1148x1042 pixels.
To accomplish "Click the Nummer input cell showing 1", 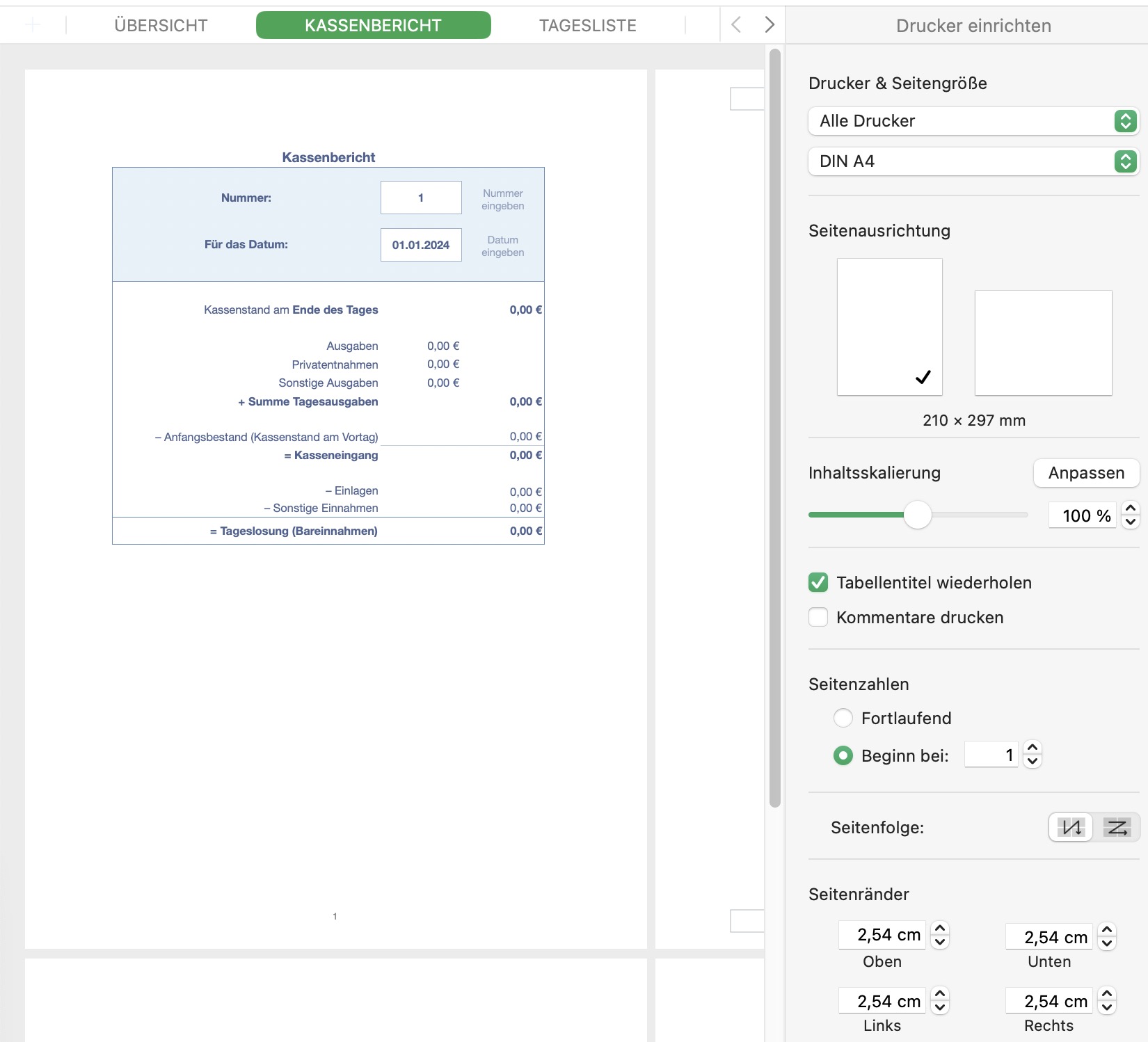I will [421, 198].
